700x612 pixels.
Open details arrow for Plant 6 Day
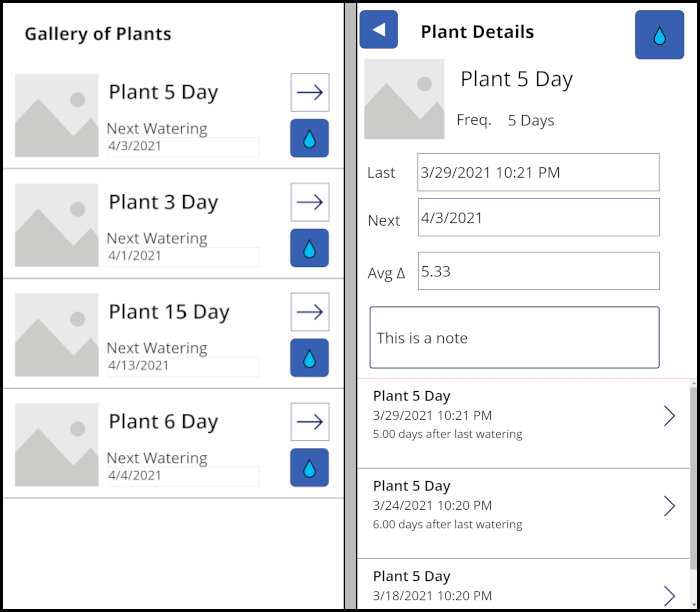coord(309,422)
